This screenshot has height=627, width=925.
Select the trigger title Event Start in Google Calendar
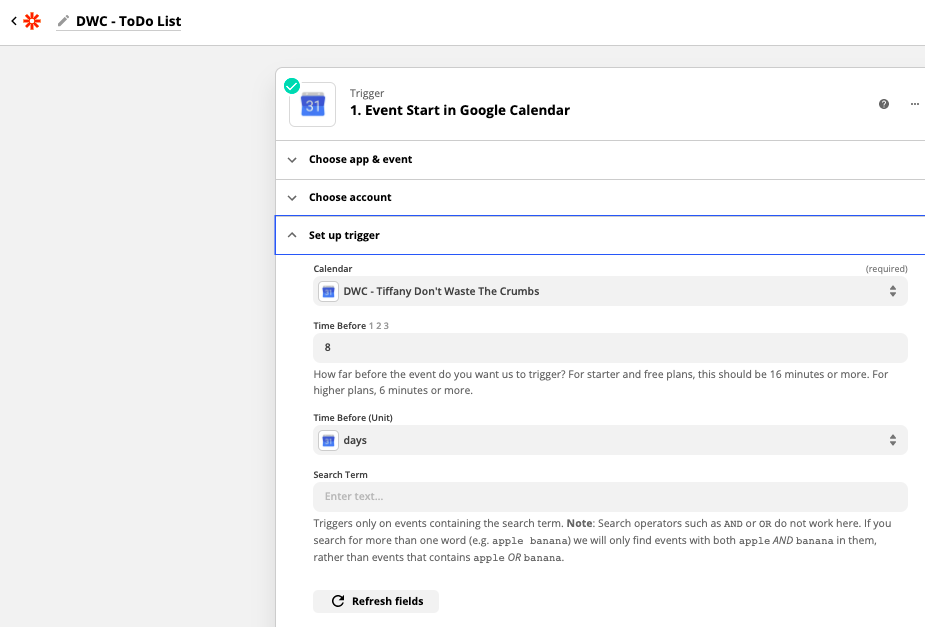[460, 110]
